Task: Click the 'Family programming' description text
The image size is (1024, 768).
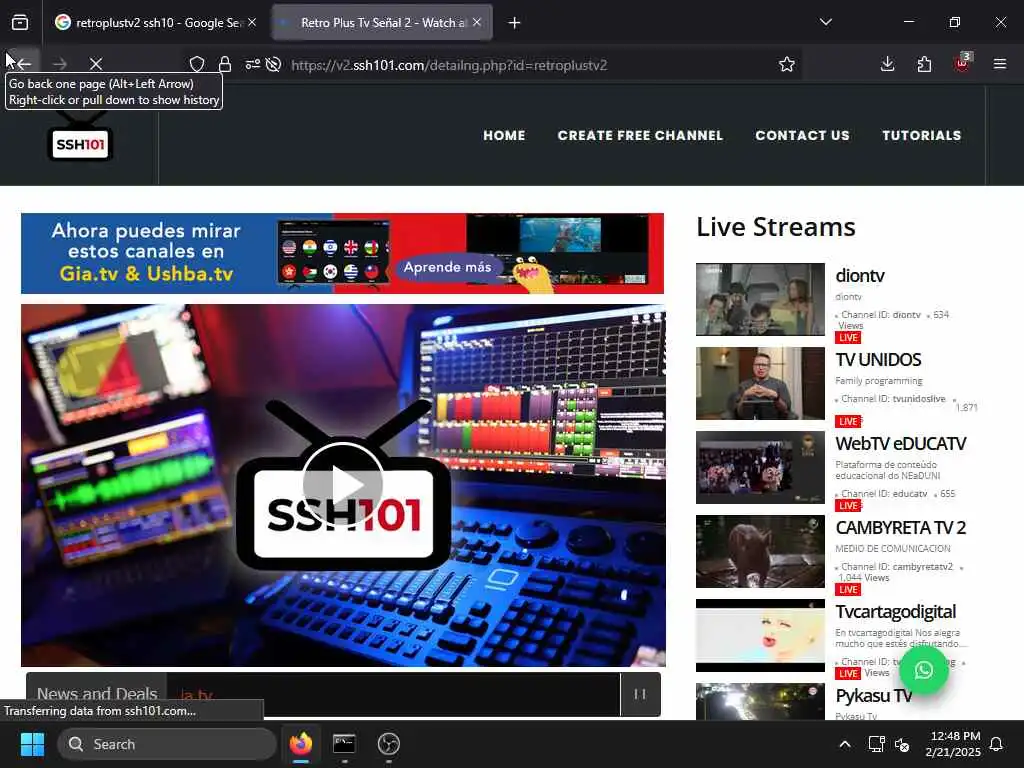Action: coord(879,381)
